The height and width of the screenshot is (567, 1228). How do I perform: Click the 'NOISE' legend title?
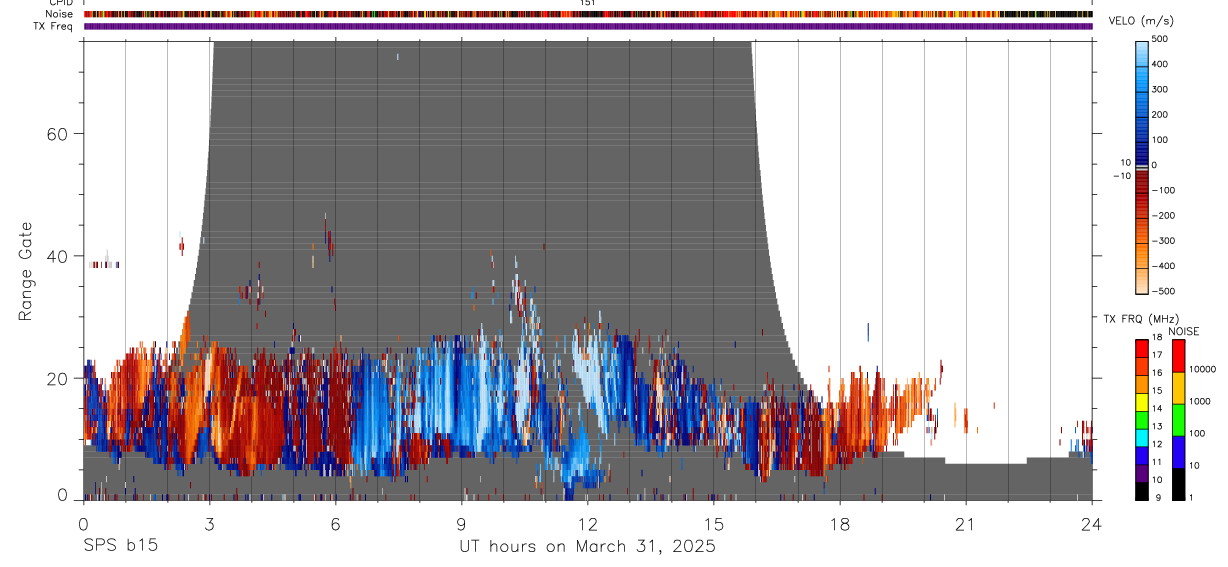pos(1184,331)
